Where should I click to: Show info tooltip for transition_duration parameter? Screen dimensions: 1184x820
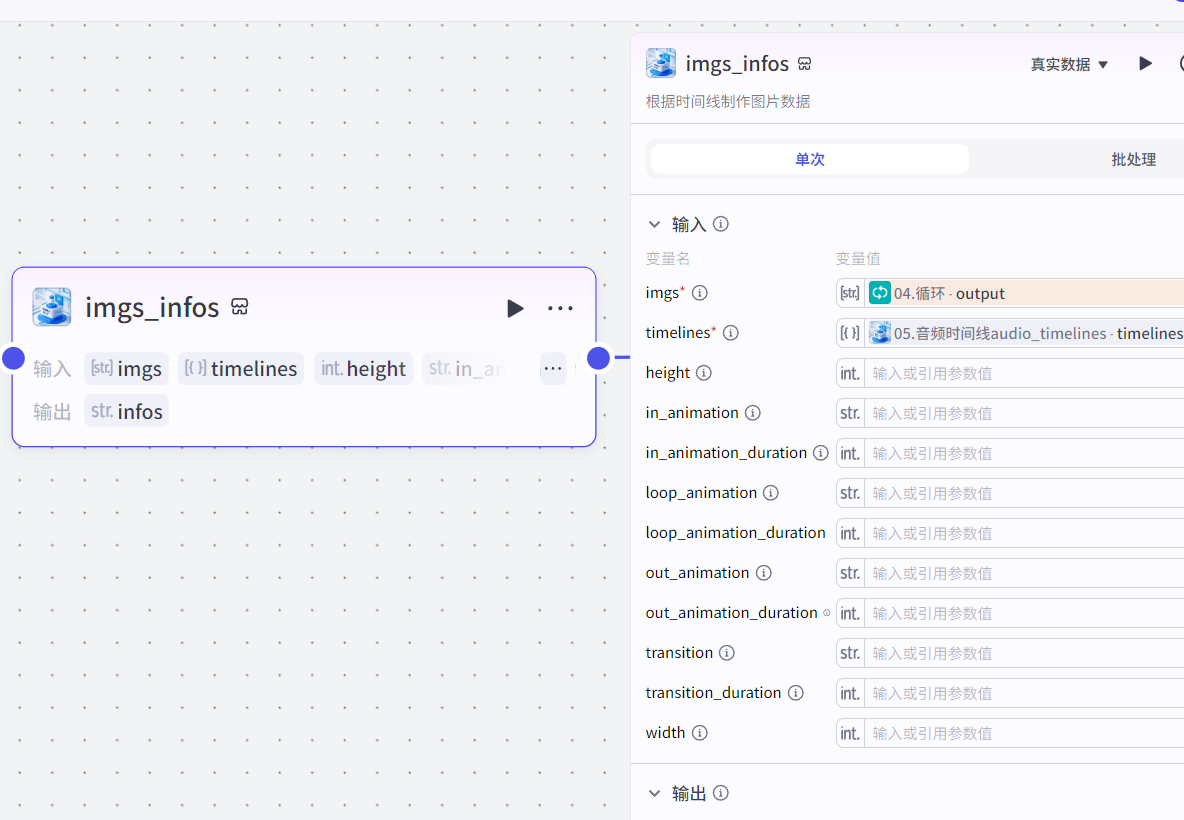[x=796, y=693]
